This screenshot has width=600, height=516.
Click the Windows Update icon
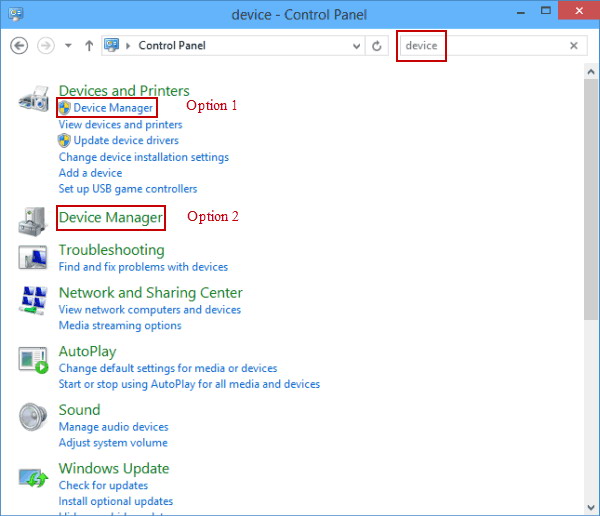pyautogui.click(x=34, y=478)
